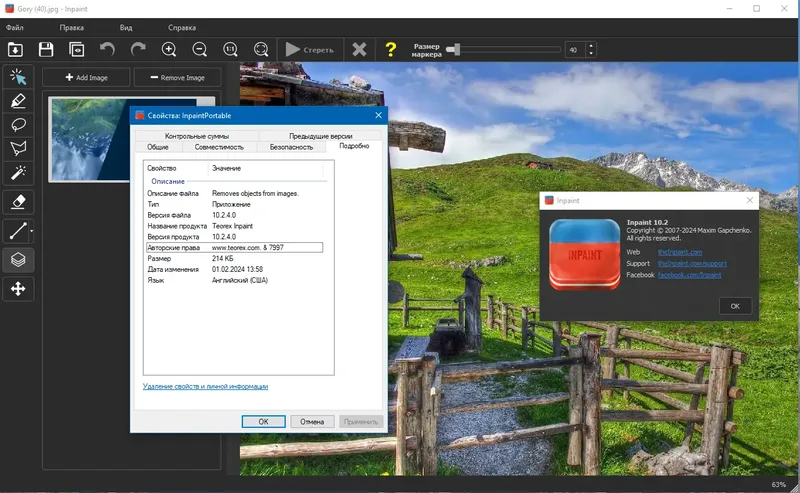Select the Polygonal lasso tool

coord(18,149)
